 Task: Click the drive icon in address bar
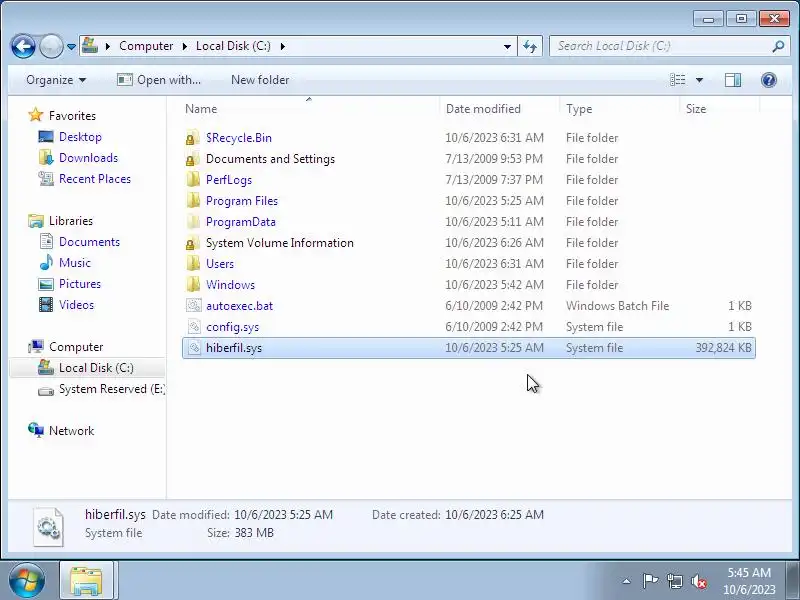click(x=90, y=45)
